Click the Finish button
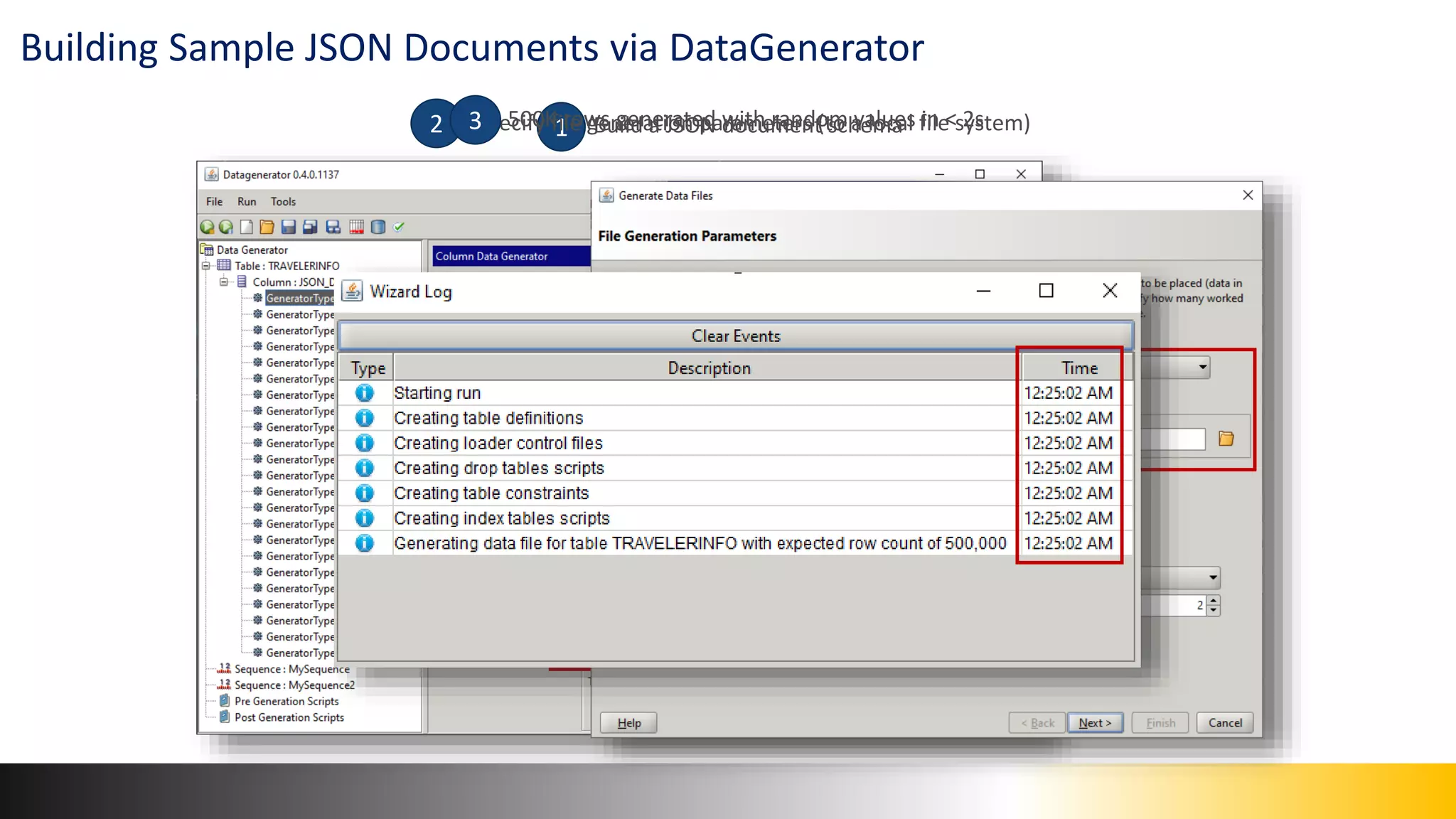Viewport: 1456px width, 819px height. (1160, 723)
